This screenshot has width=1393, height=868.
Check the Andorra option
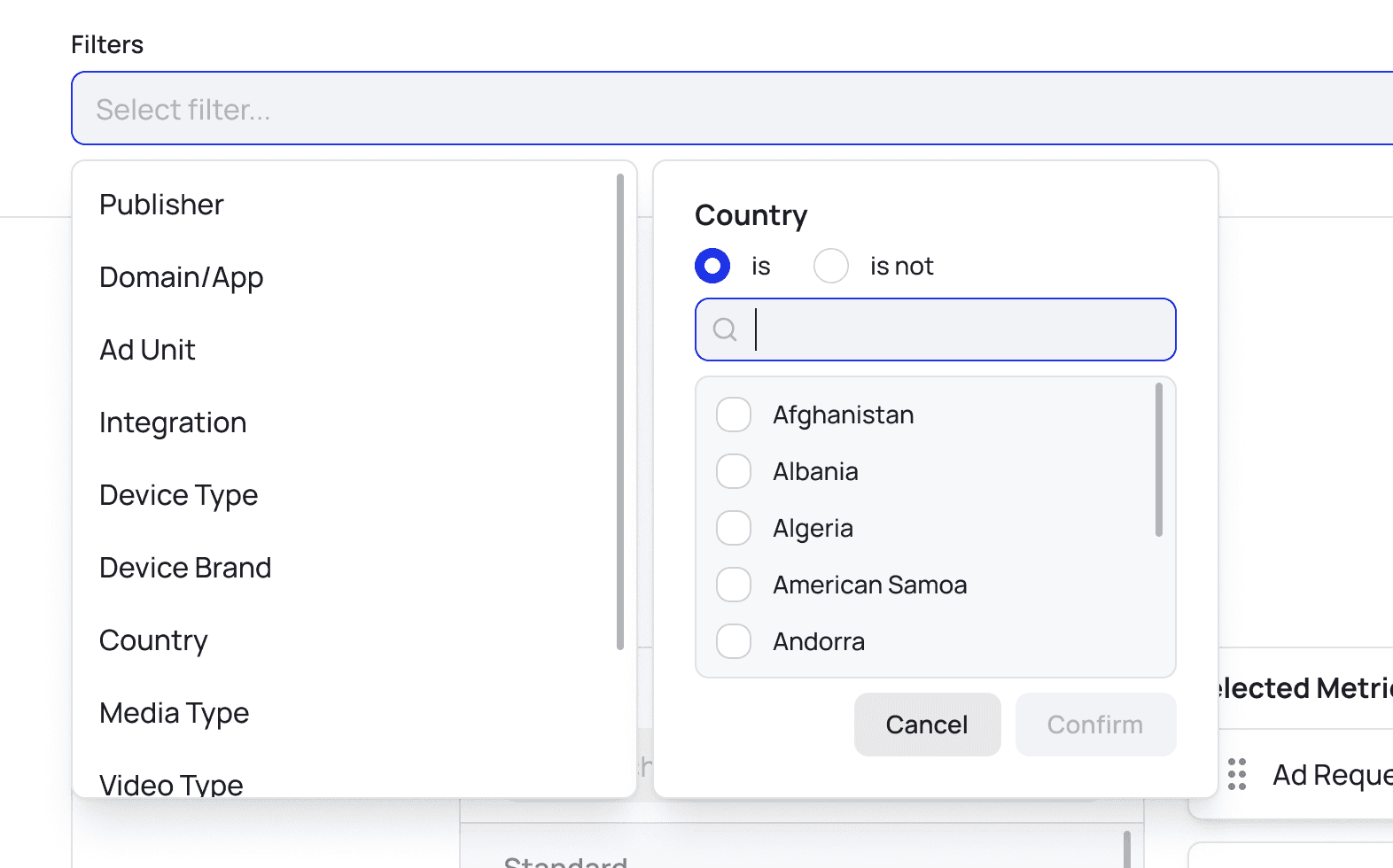click(734, 641)
